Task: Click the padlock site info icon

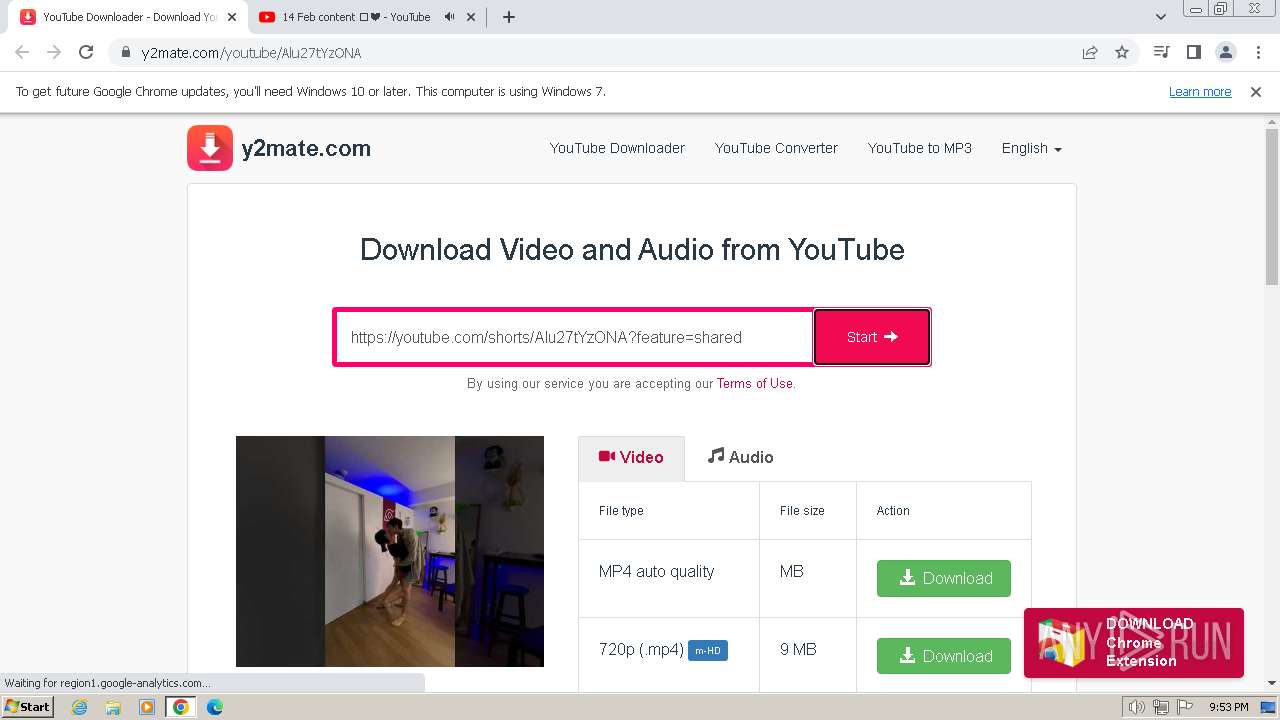Action: 126,52
